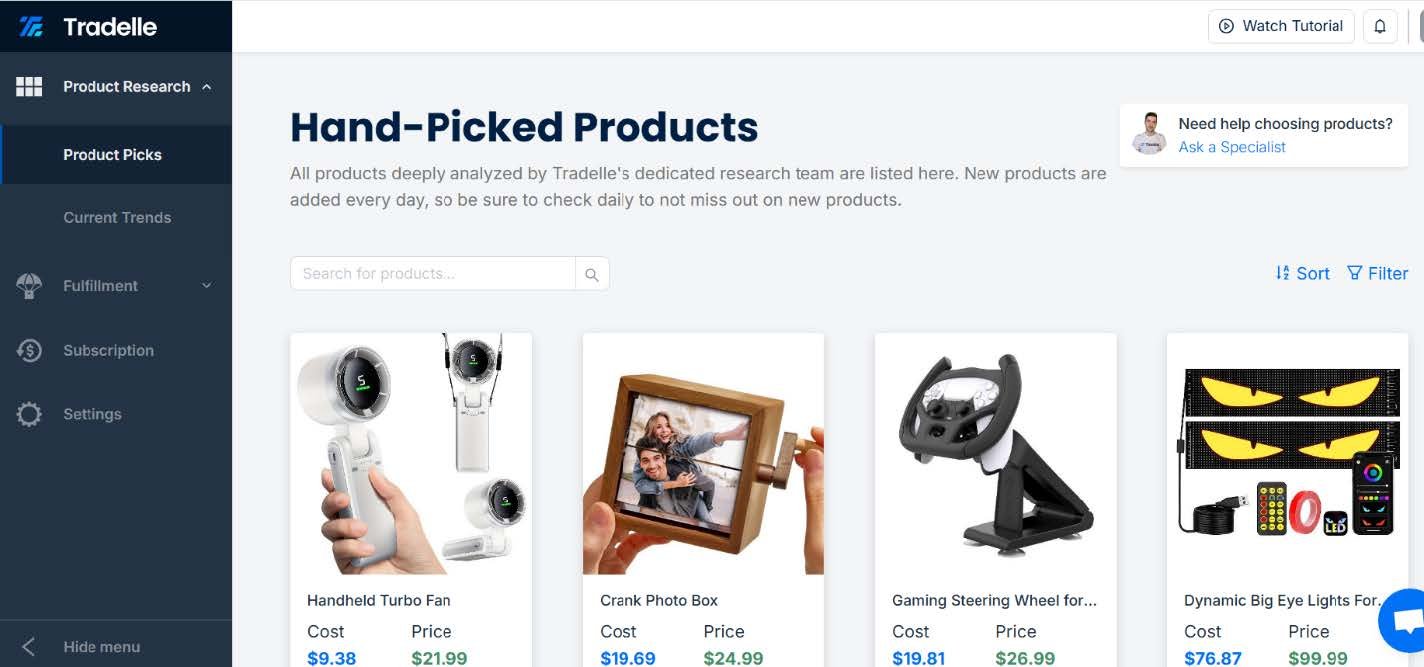1424x667 pixels.
Task: Open the Gaming Steering Wheel product image
Action: [x=995, y=454]
